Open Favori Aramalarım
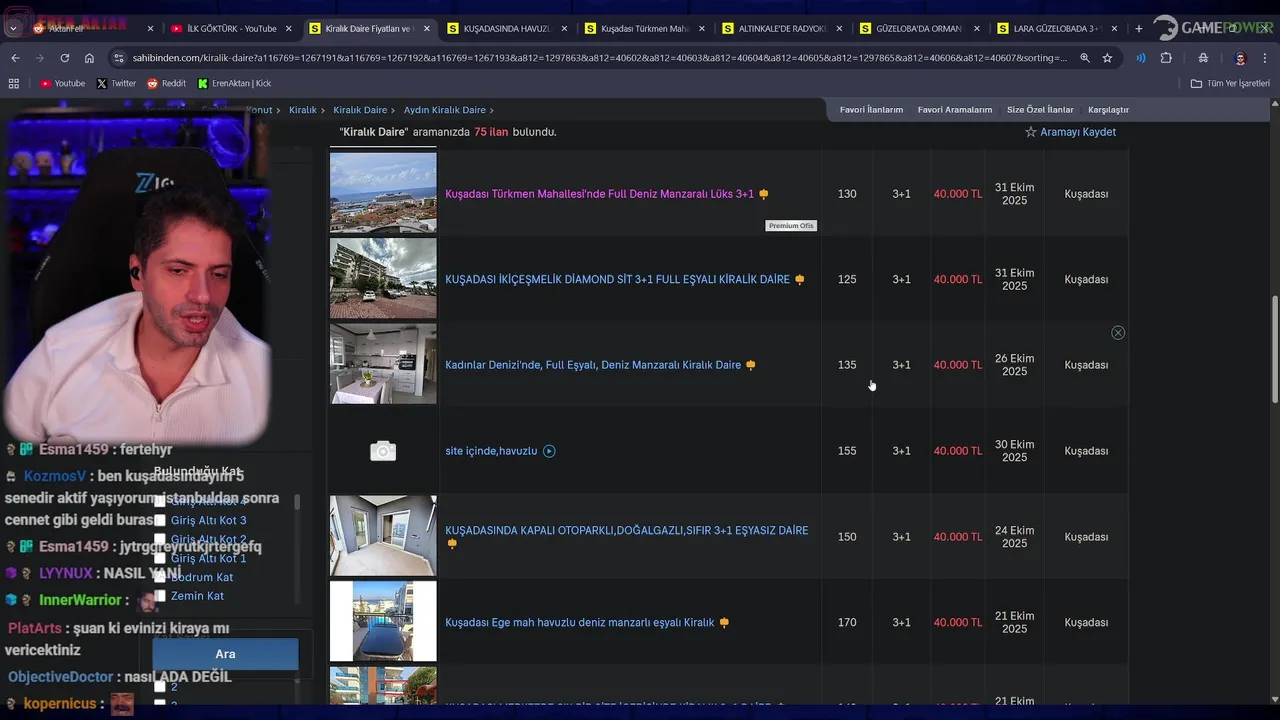 [x=955, y=110]
